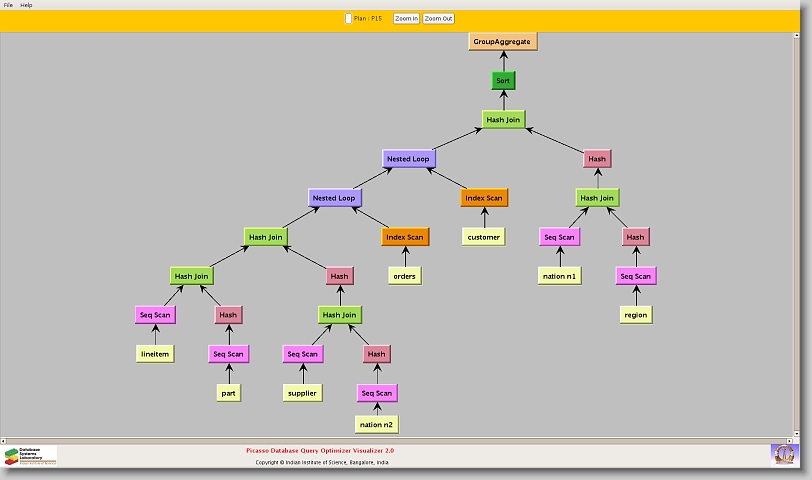Click the lineitem relation node
This screenshot has width=812, height=480.
tap(155, 353)
